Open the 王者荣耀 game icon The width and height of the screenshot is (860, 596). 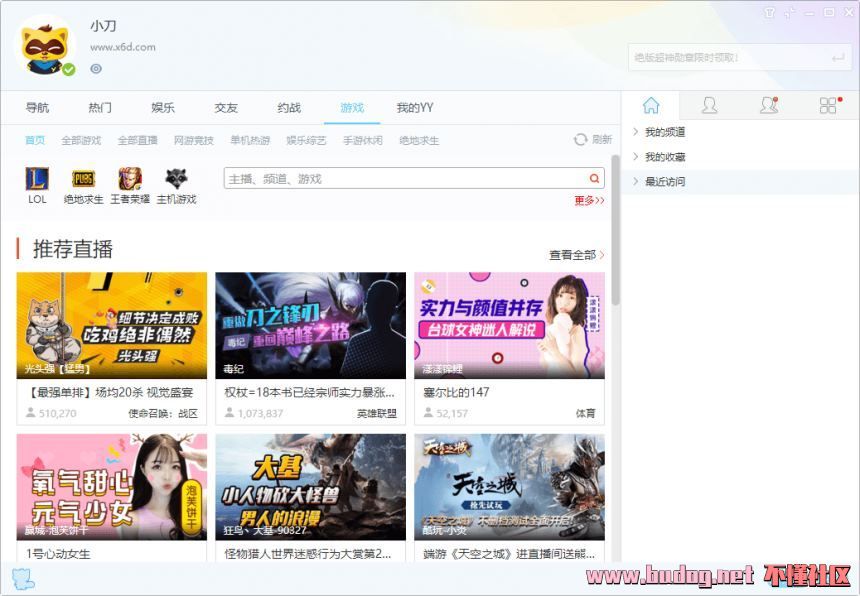130,180
